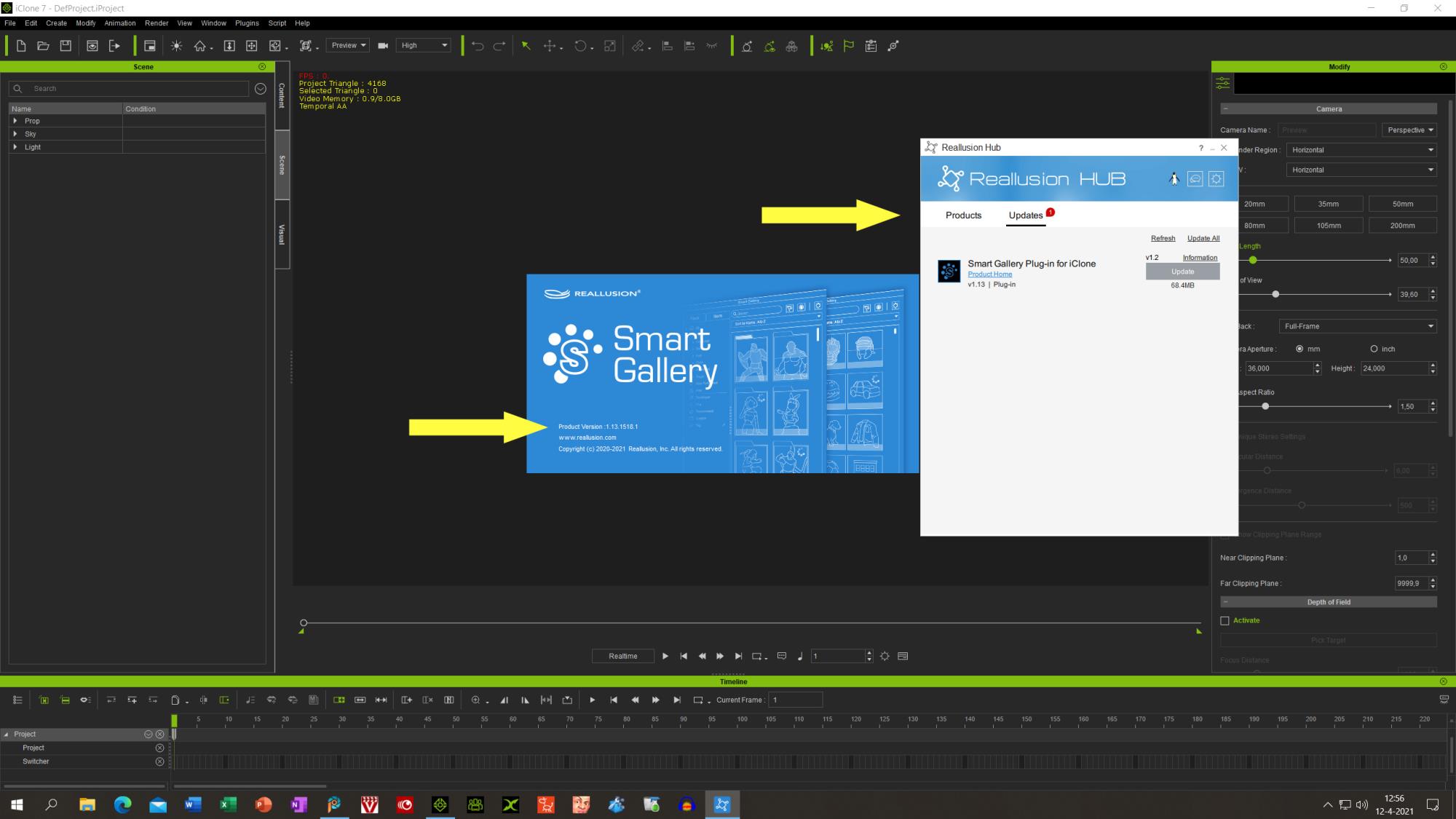This screenshot has height=819, width=1456.
Task: Choose the Move object tool
Action: click(x=550, y=46)
